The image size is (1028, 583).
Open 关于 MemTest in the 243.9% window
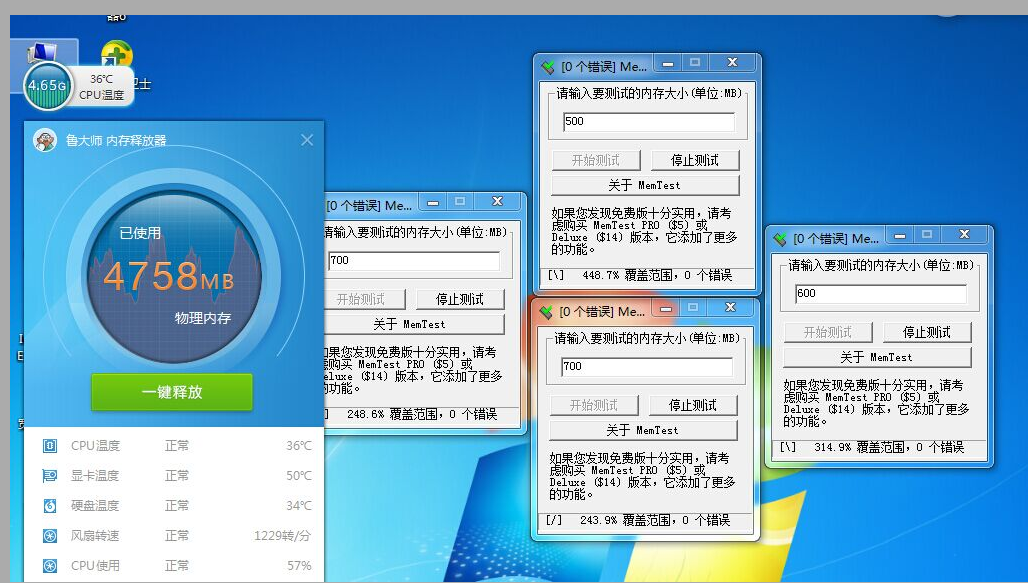(643, 430)
